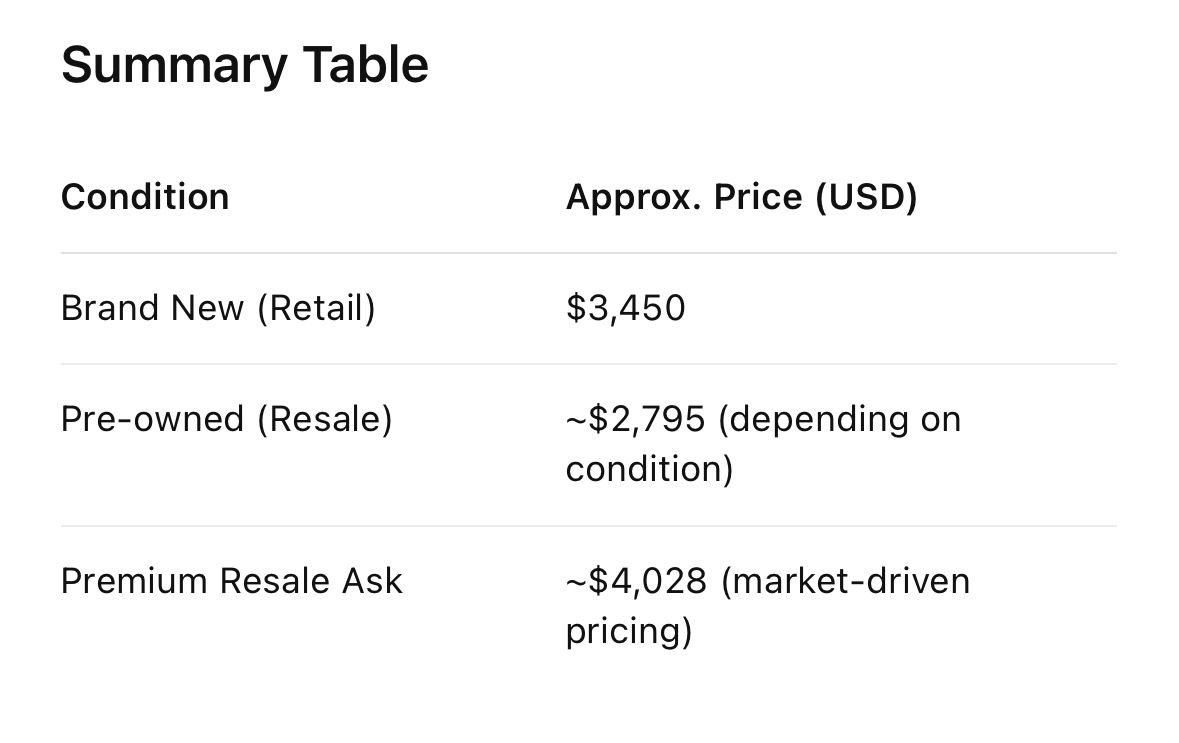Click the divider above Premium Resale Ask row
Viewport: 1179px width, 743px height.
click(x=588, y=526)
